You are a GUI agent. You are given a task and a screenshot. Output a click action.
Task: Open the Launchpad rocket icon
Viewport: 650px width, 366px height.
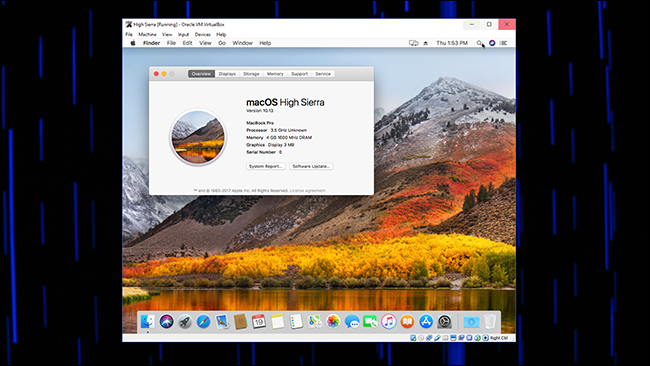point(185,322)
